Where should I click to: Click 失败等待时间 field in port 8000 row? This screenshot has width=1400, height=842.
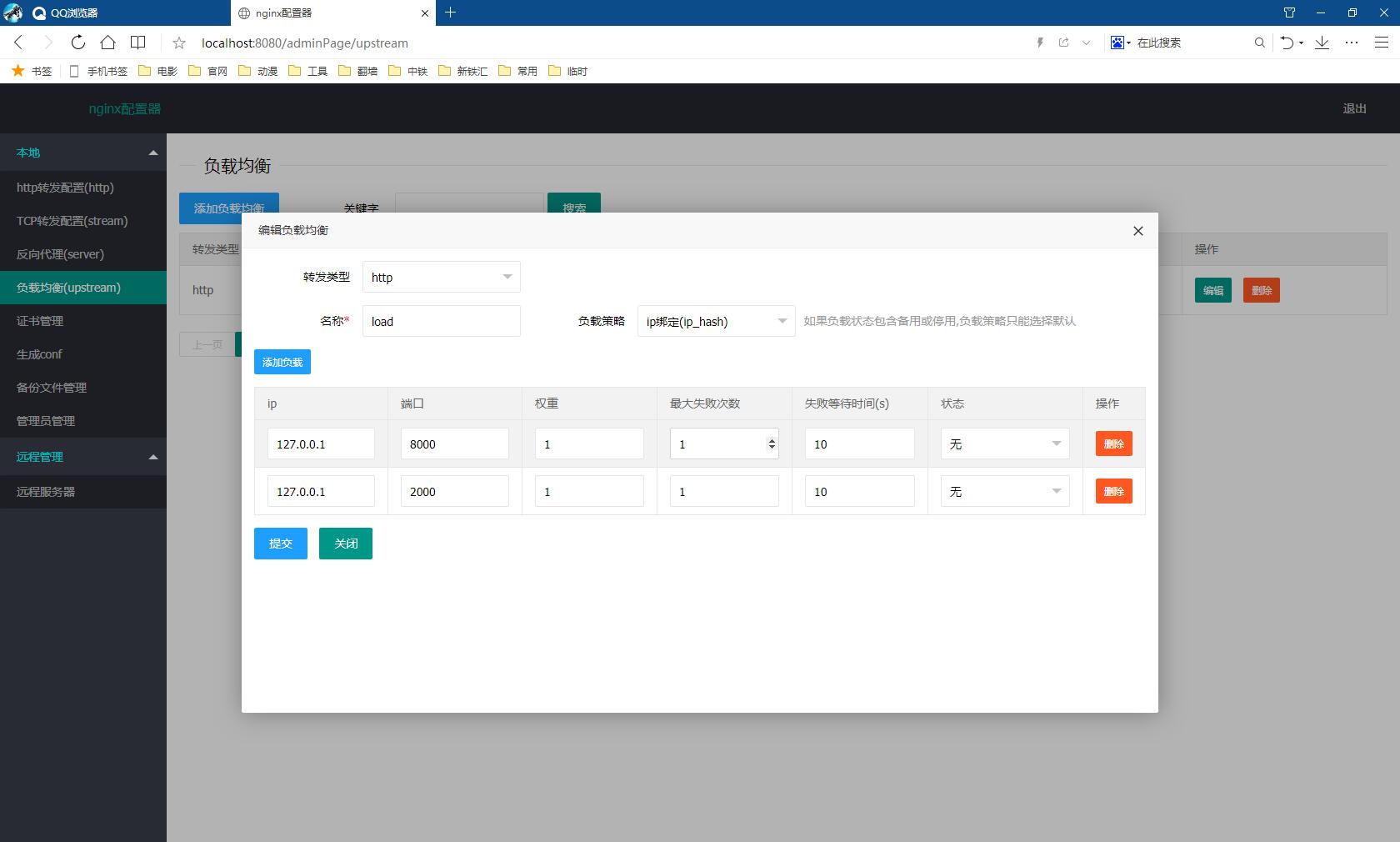[860, 444]
